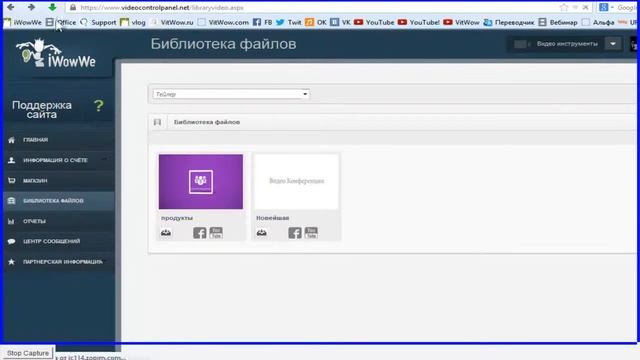
Task: Go back with the browser back arrow
Action: [x=11, y=7]
